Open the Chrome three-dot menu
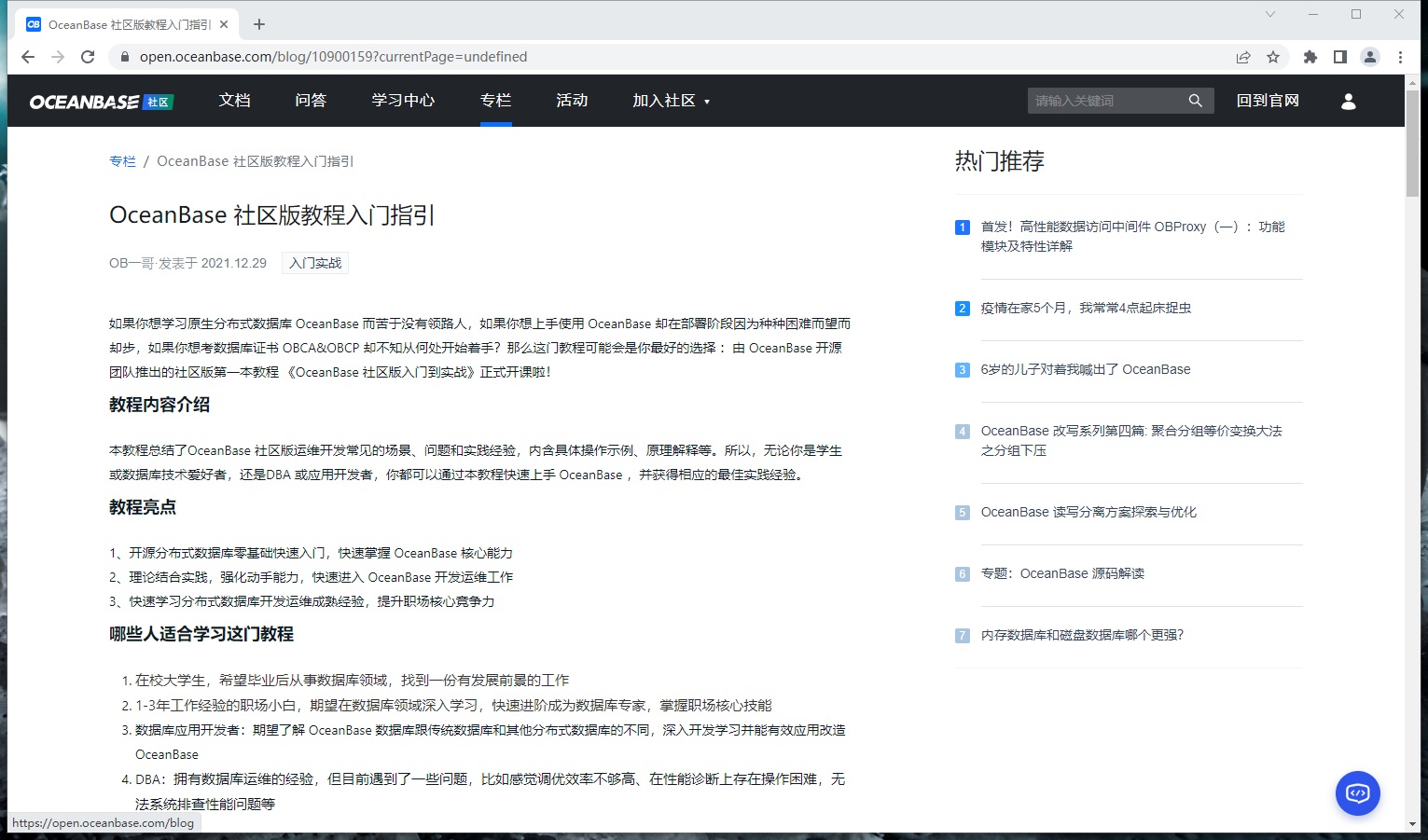 tap(1400, 57)
